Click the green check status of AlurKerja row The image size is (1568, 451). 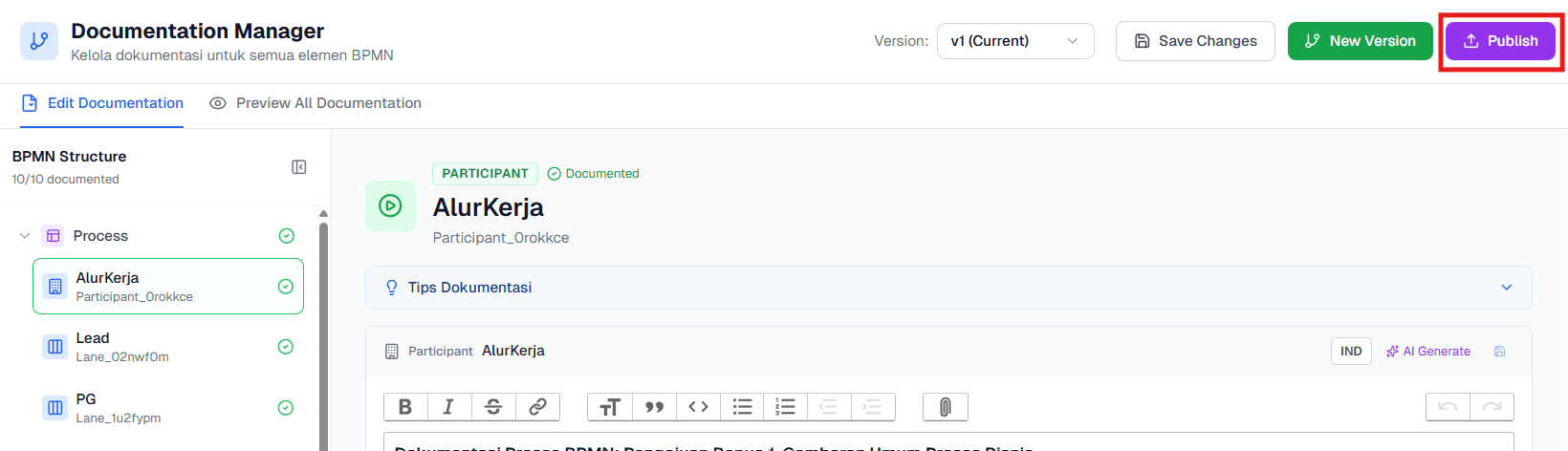(x=285, y=287)
